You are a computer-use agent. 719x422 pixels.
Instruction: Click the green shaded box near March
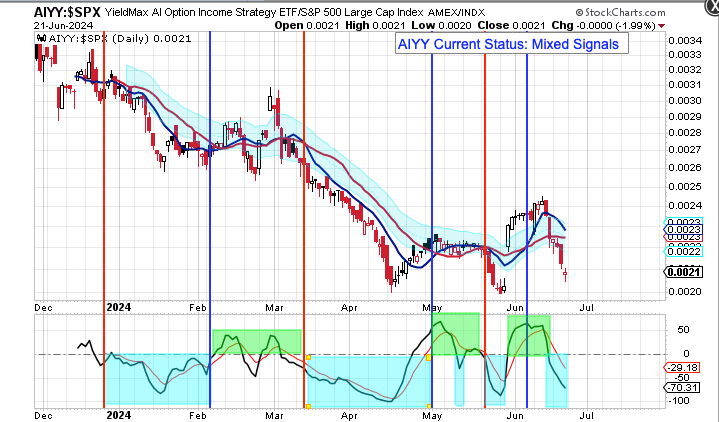(256, 341)
